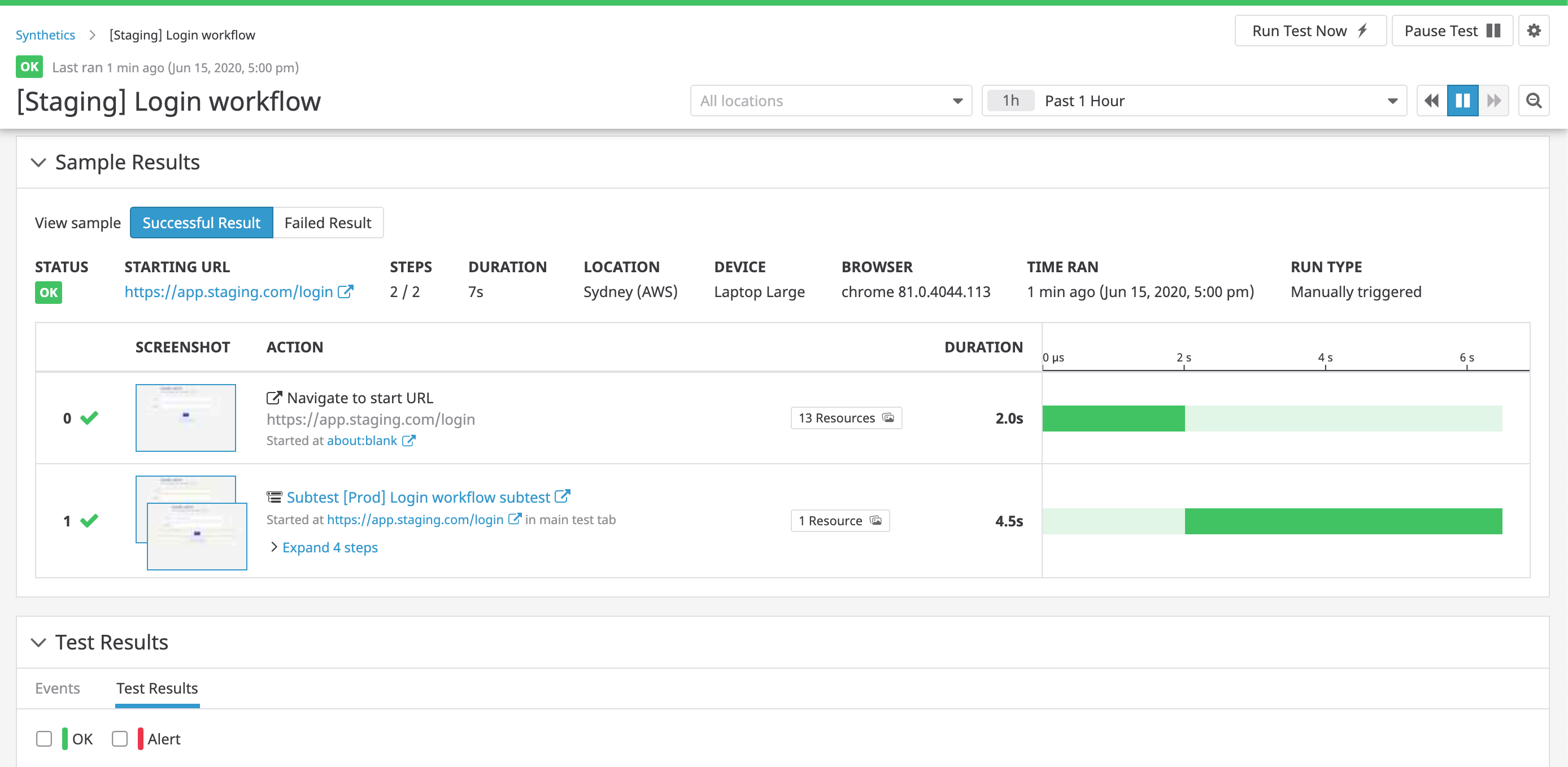The image size is (1568, 767).
Task: Check the Alert results filter checkbox
Action: 119,738
